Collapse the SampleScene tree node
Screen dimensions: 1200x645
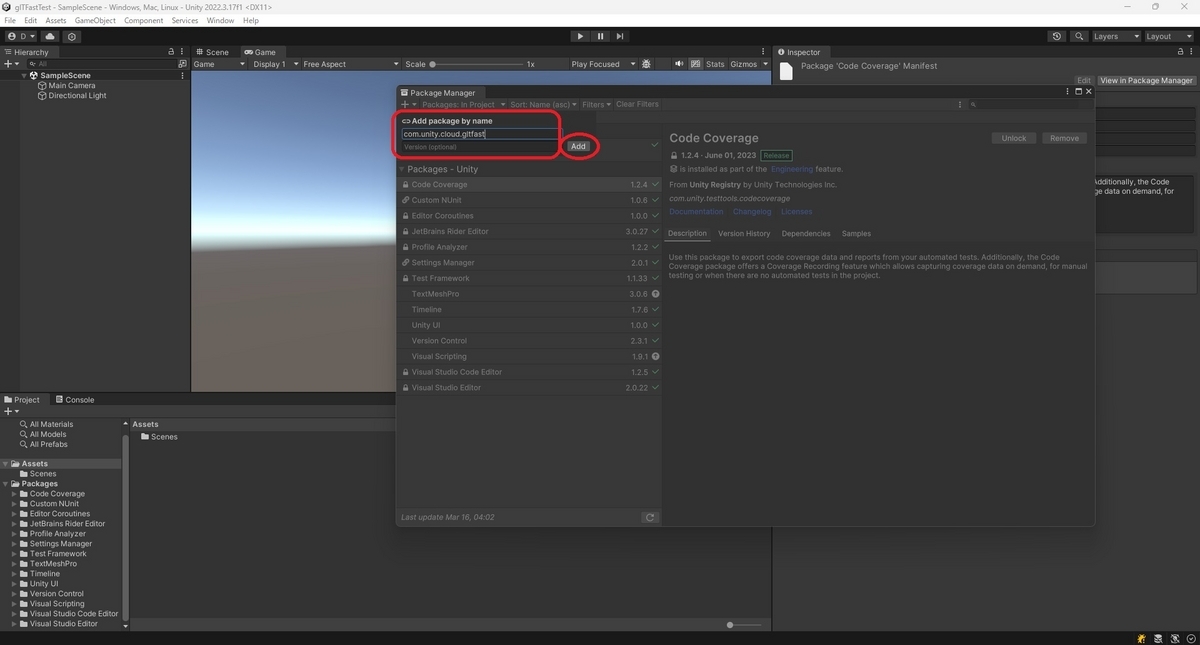(x=24, y=75)
